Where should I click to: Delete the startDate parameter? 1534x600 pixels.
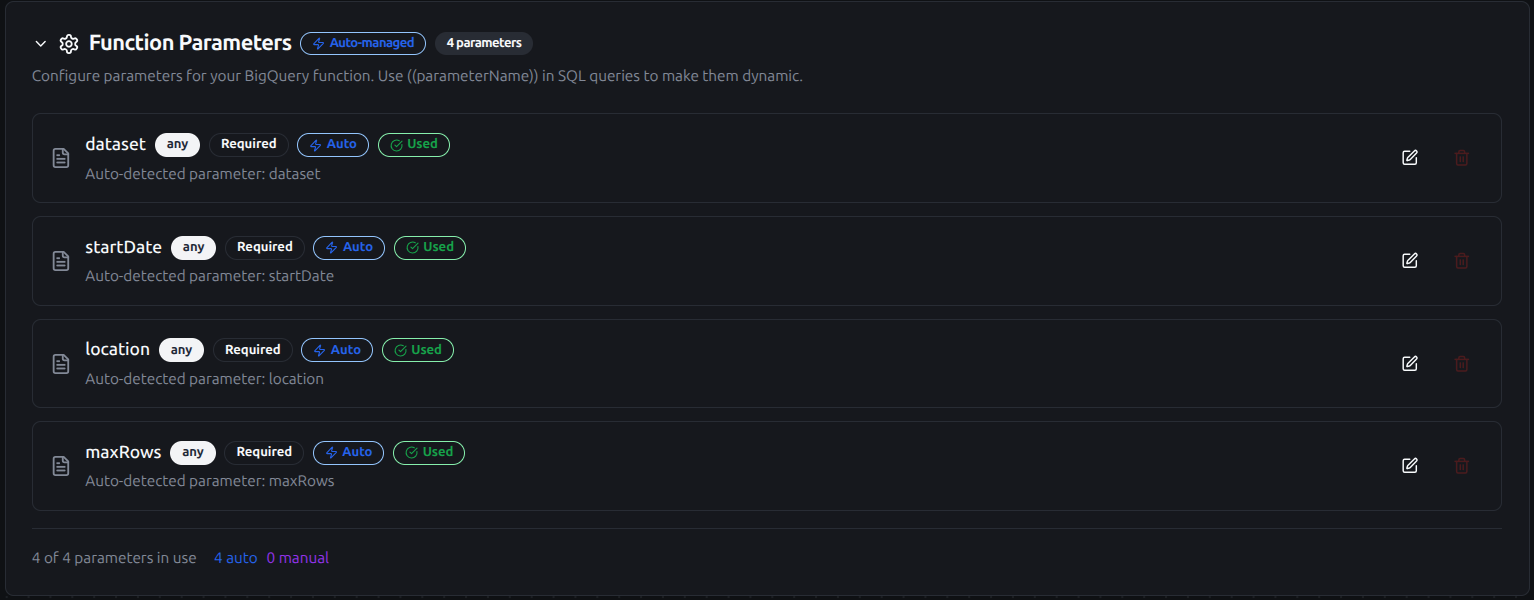pos(1462,261)
